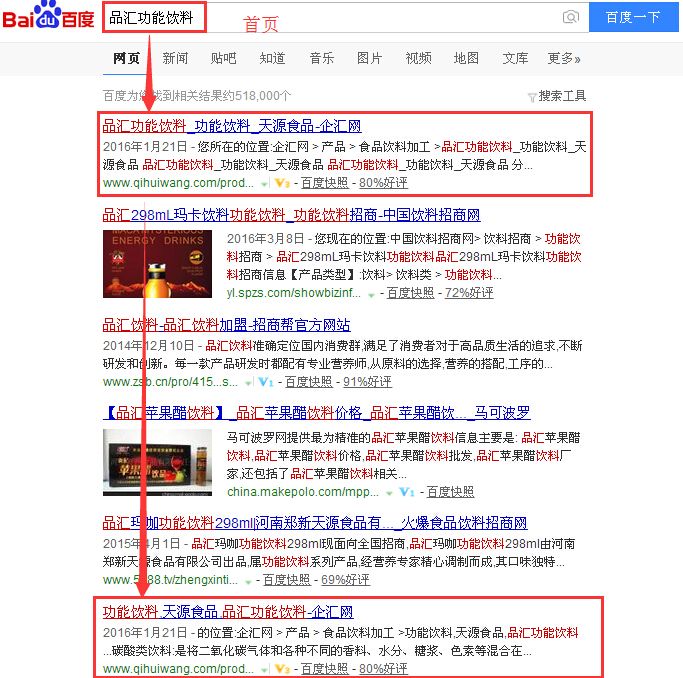Click the china.makepolo.com/mpp... URL
Image resolution: width=683 pixels, height=678 pixels.
[303, 492]
